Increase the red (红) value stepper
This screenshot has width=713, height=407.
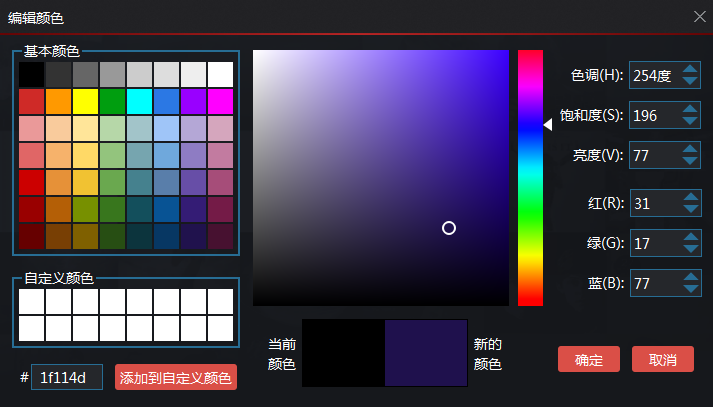click(689, 197)
